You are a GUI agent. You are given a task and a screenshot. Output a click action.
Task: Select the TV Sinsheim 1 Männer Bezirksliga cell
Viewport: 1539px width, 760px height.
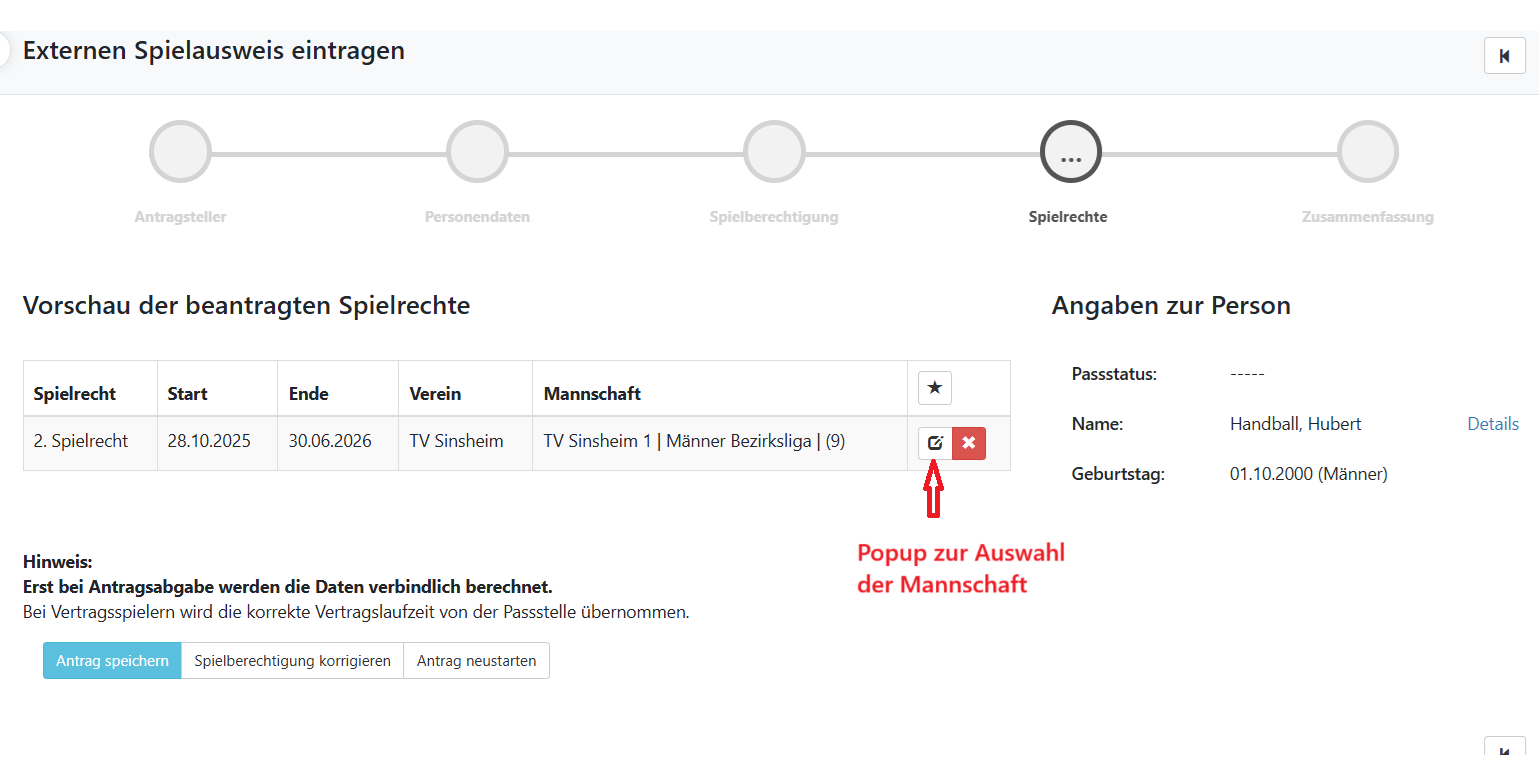pyautogui.click(x=694, y=441)
